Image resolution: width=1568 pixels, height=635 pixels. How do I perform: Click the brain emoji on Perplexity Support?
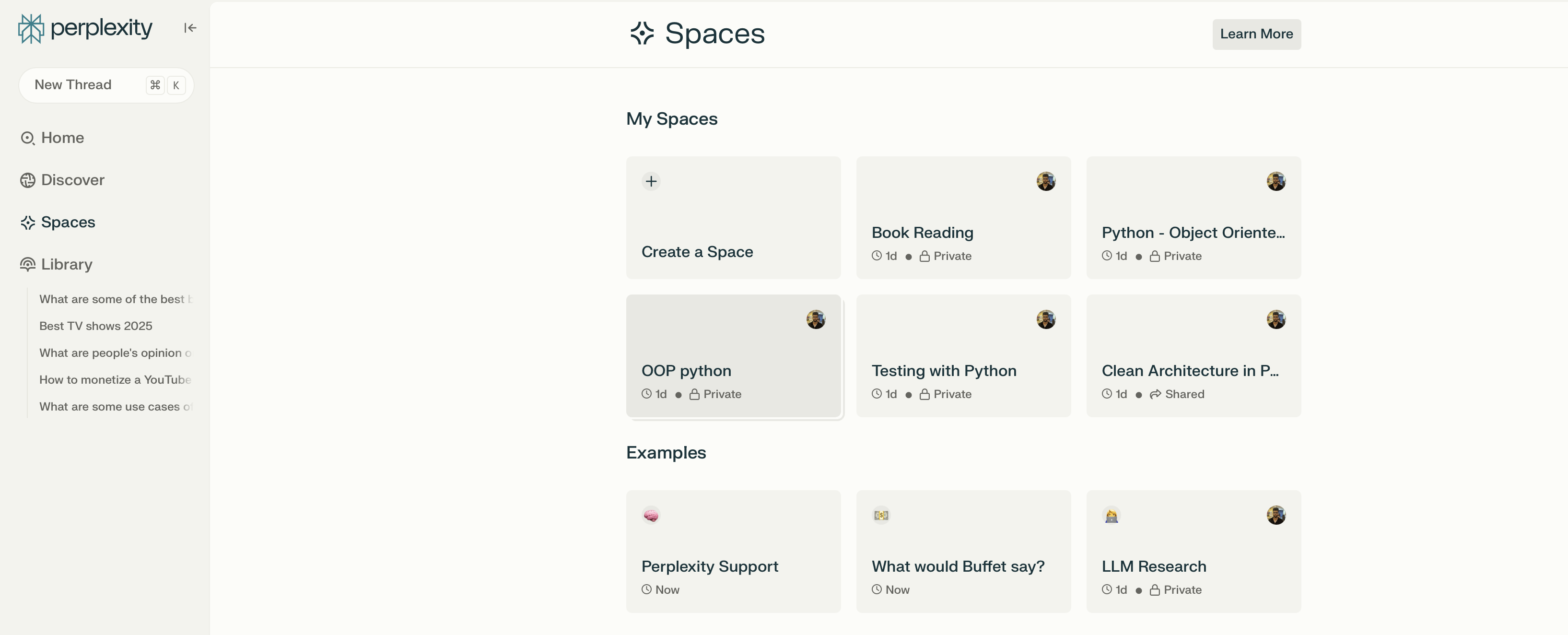(651, 516)
